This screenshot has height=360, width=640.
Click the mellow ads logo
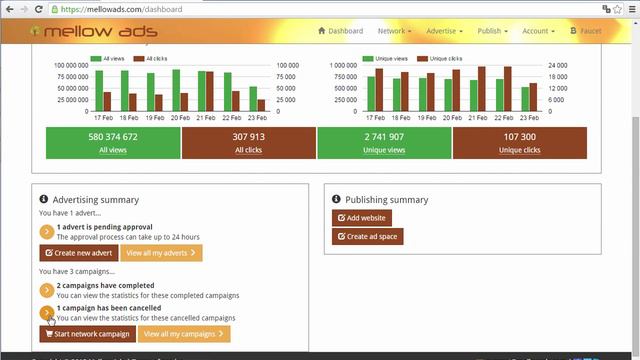[x=94, y=31]
